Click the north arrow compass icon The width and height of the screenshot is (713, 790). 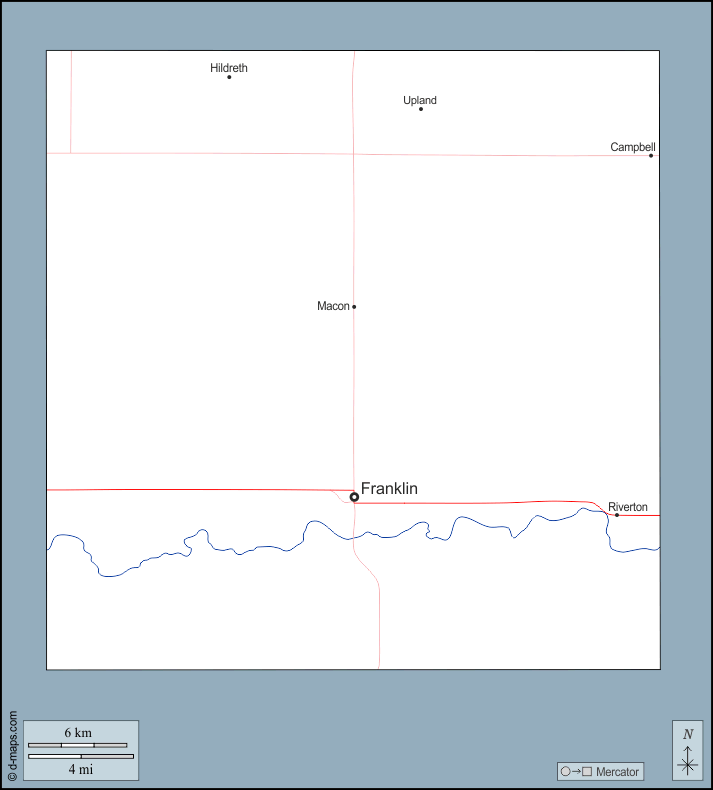(687, 761)
